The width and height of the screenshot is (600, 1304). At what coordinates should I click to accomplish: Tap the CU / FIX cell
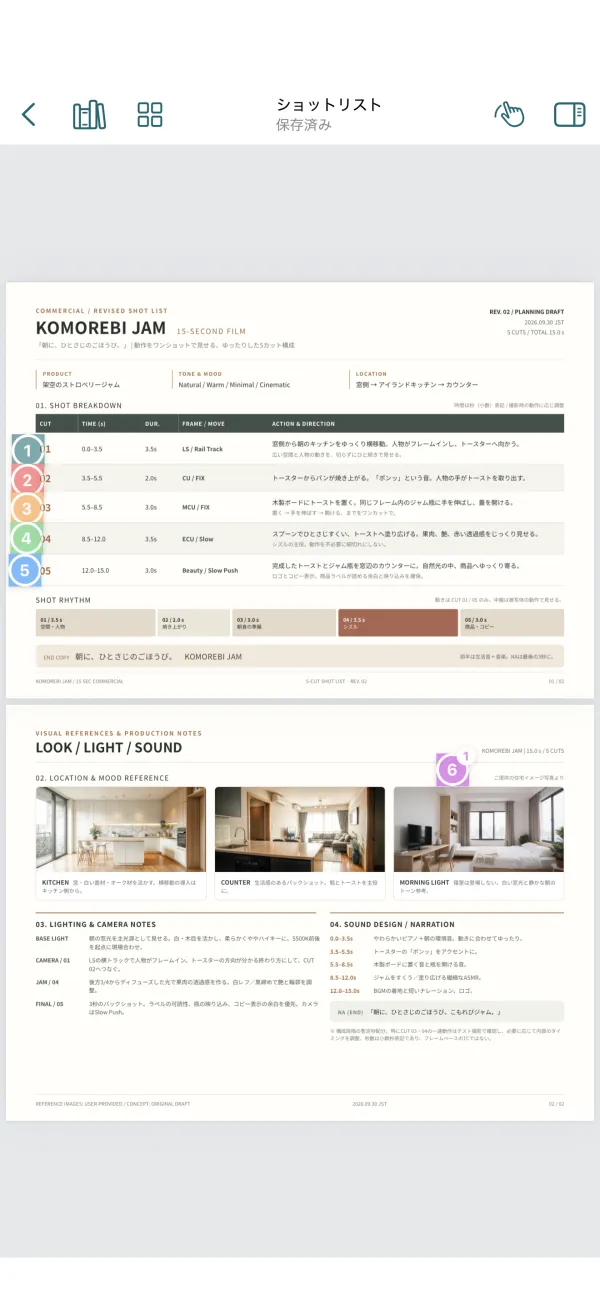point(196,478)
